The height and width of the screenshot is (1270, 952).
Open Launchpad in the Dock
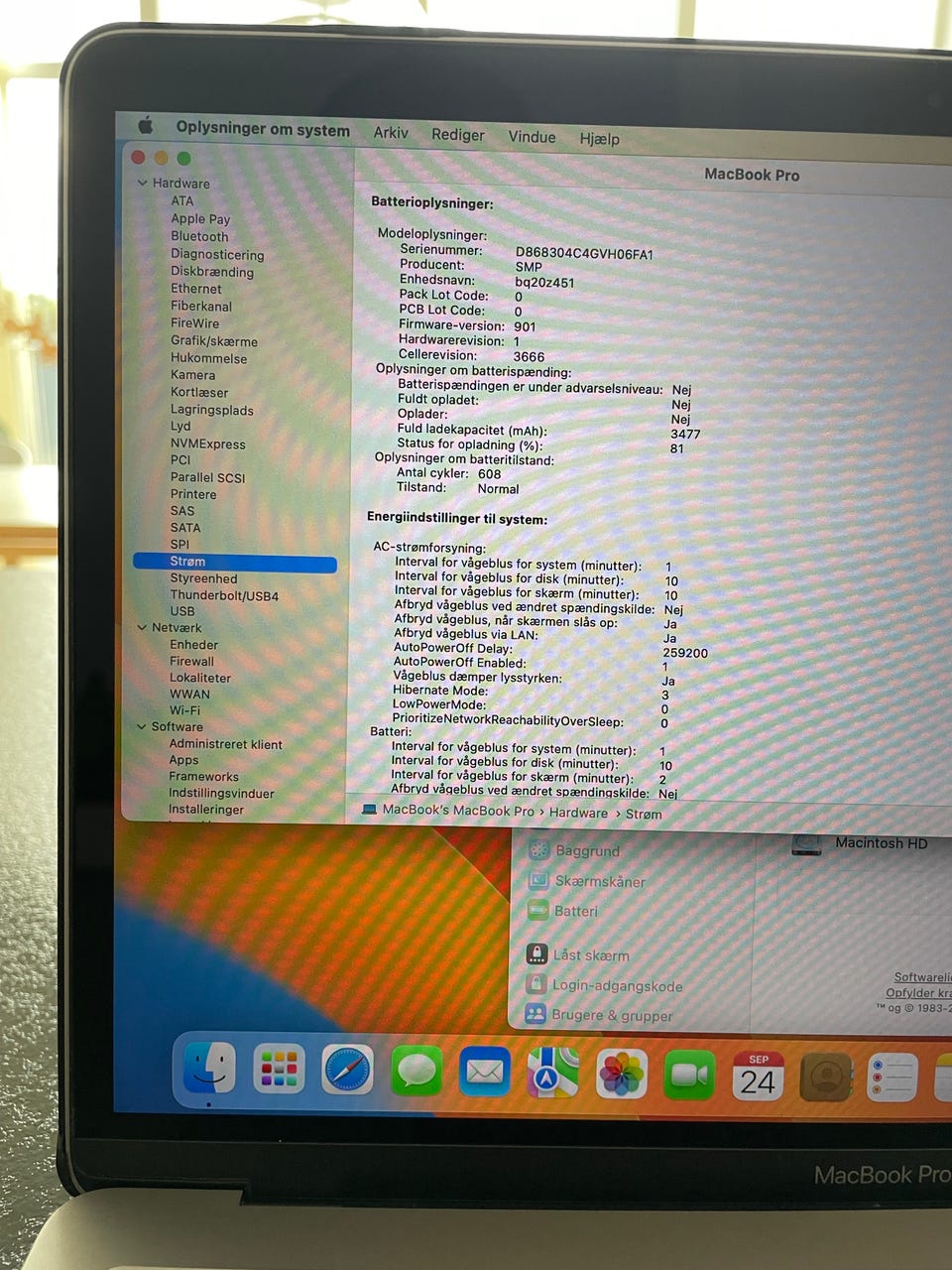tap(279, 1069)
